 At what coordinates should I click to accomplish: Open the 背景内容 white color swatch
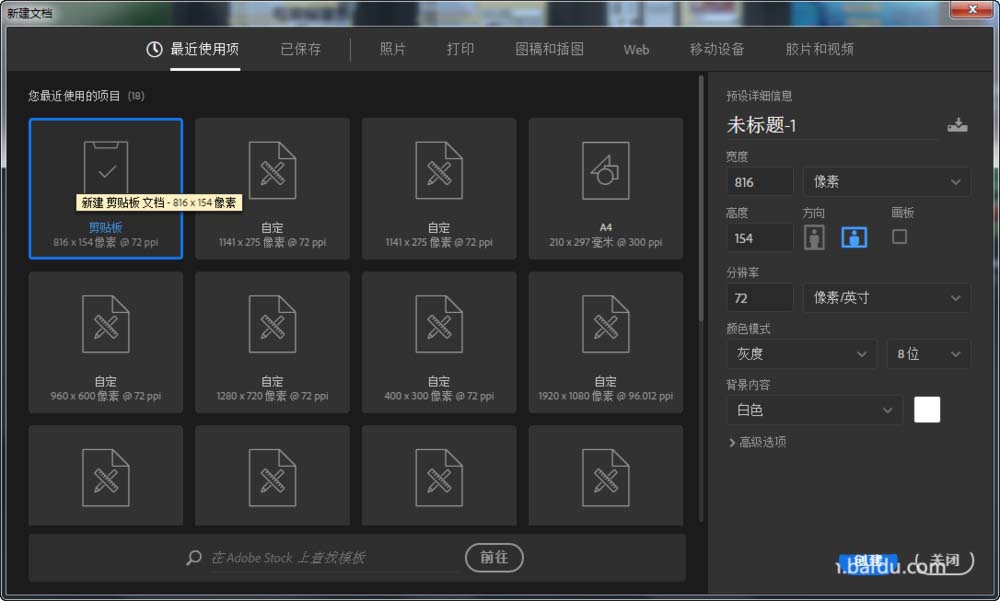click(x=928, y=409)
